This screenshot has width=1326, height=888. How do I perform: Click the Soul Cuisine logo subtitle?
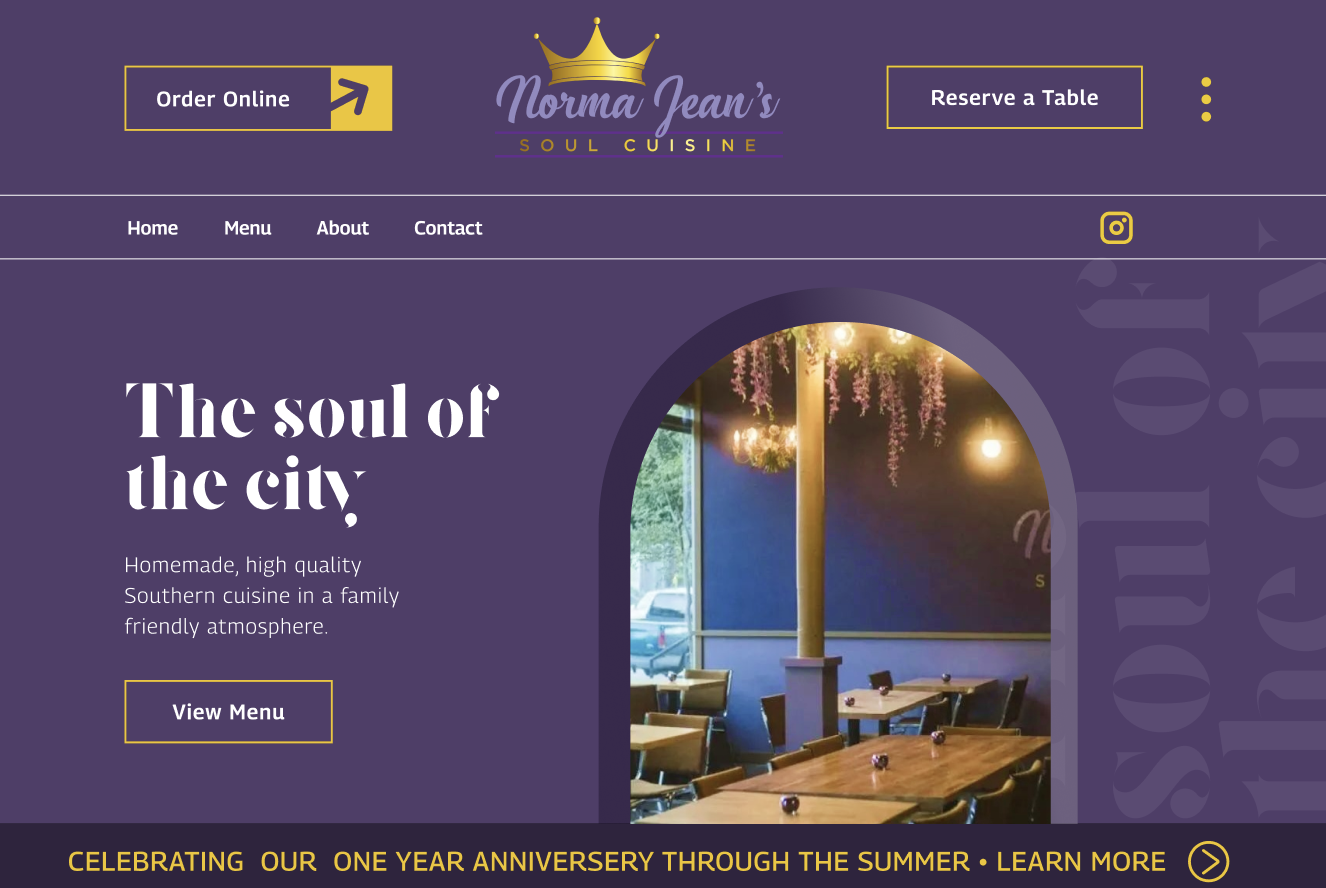[x=639, y=146]
